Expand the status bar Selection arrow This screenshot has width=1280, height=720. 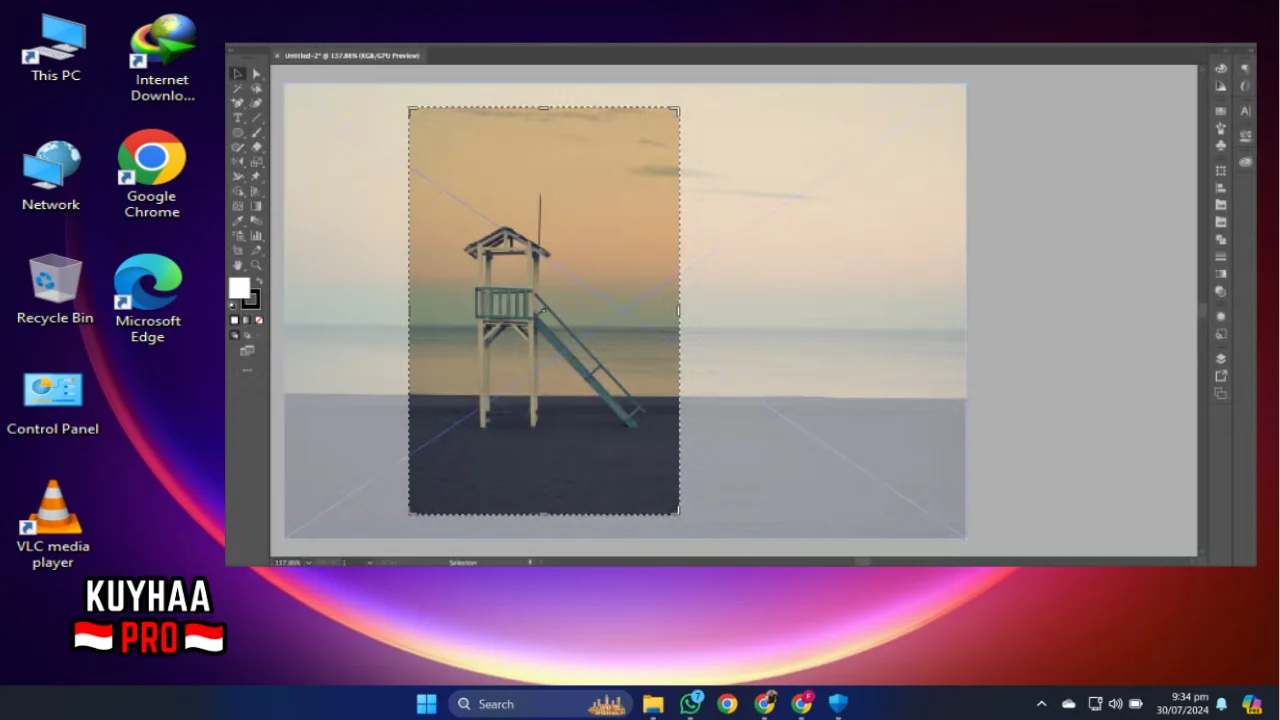530,562
